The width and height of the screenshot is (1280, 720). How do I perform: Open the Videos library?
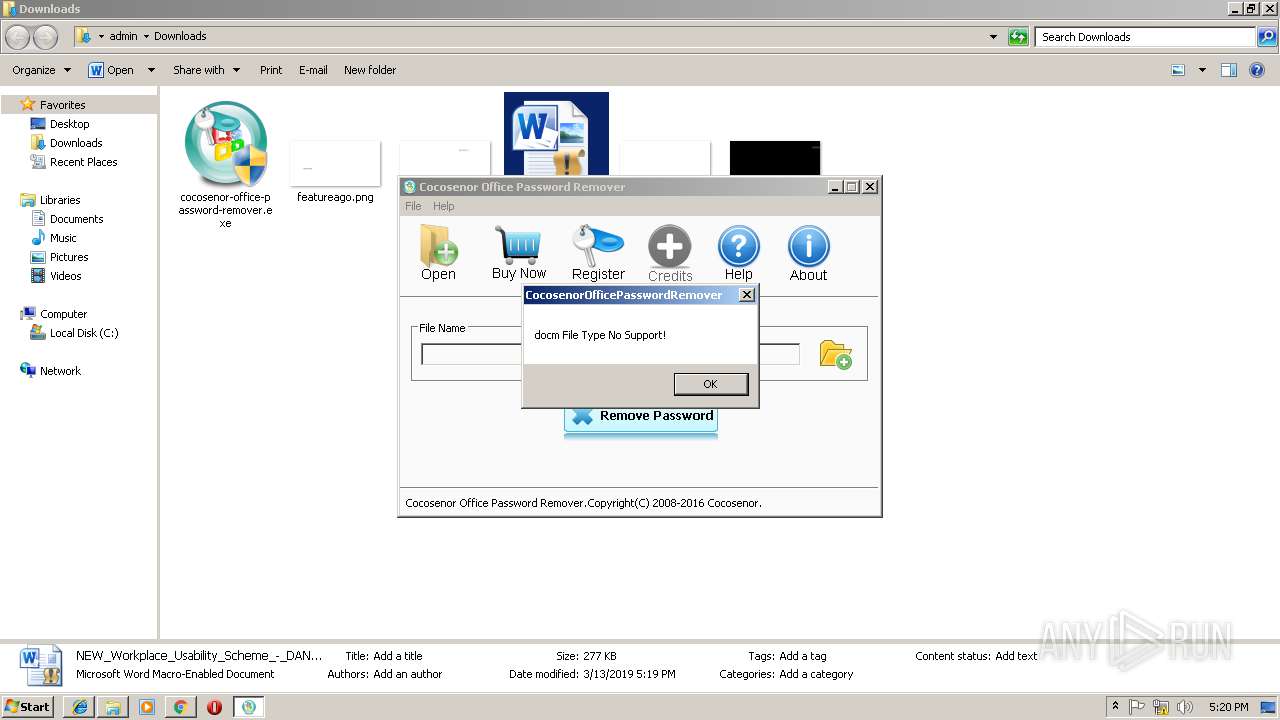click(66, 276)
